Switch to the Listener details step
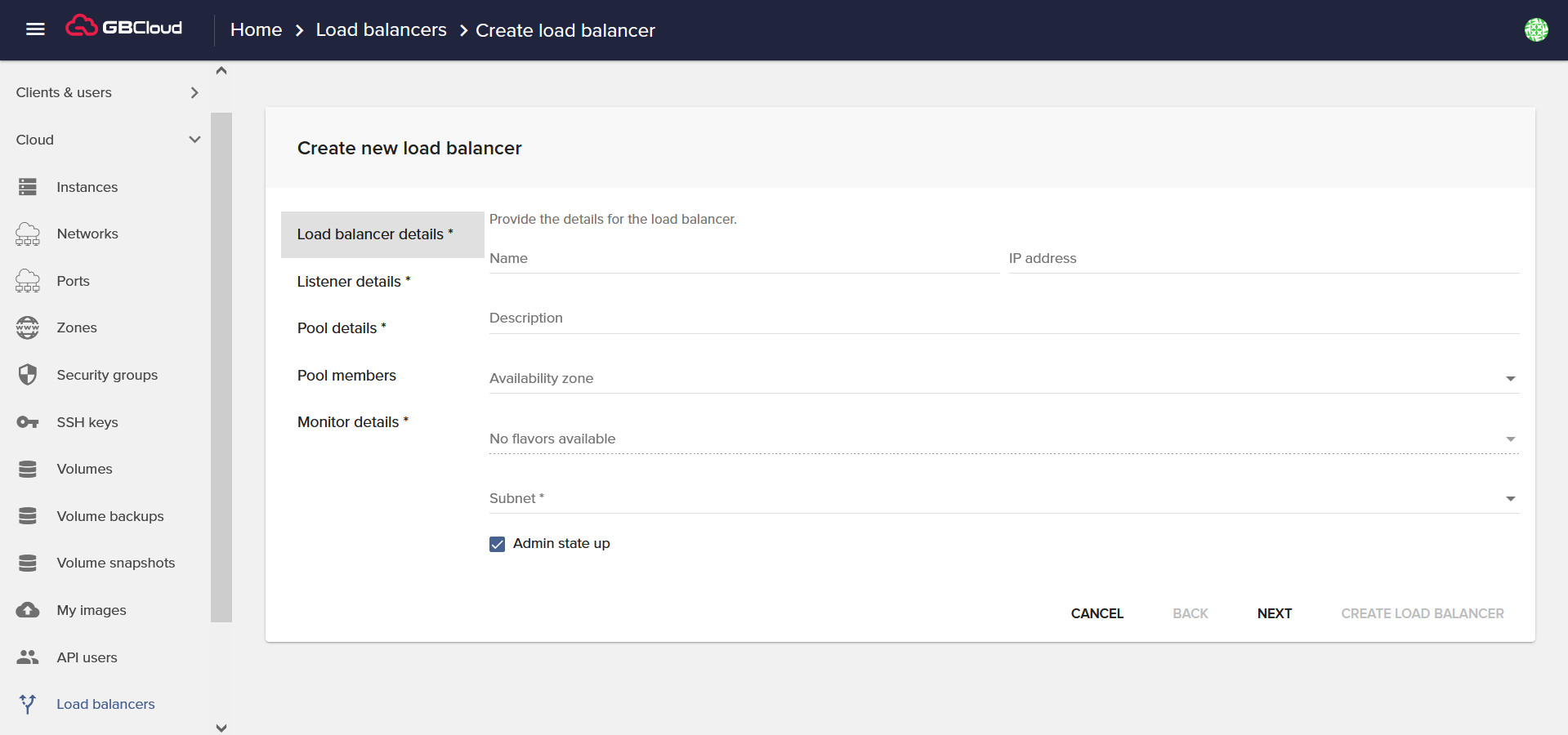The image size is (1568, 735). (353, 282)
